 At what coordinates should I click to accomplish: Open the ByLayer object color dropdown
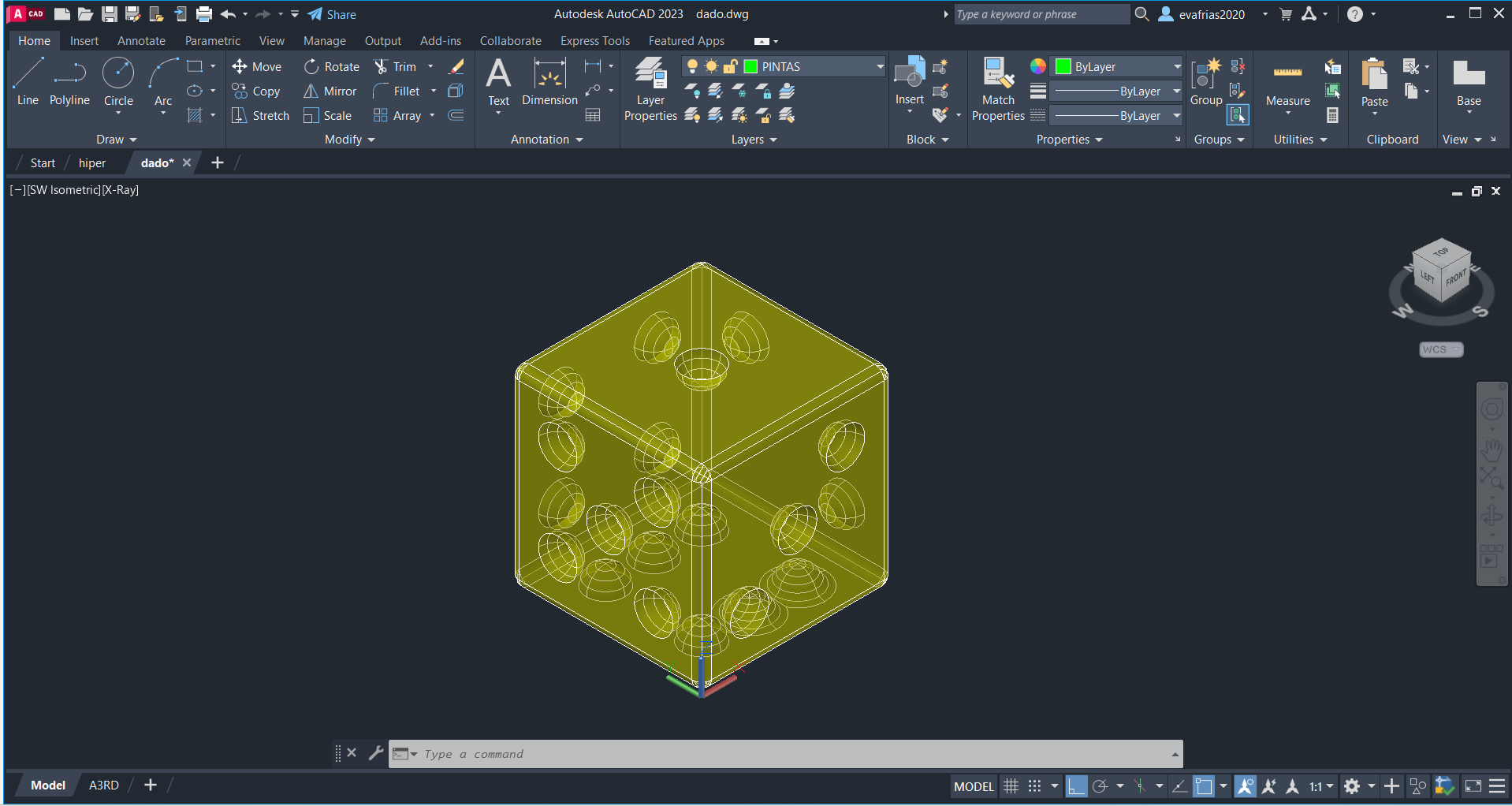click(x=1177, y=67)
